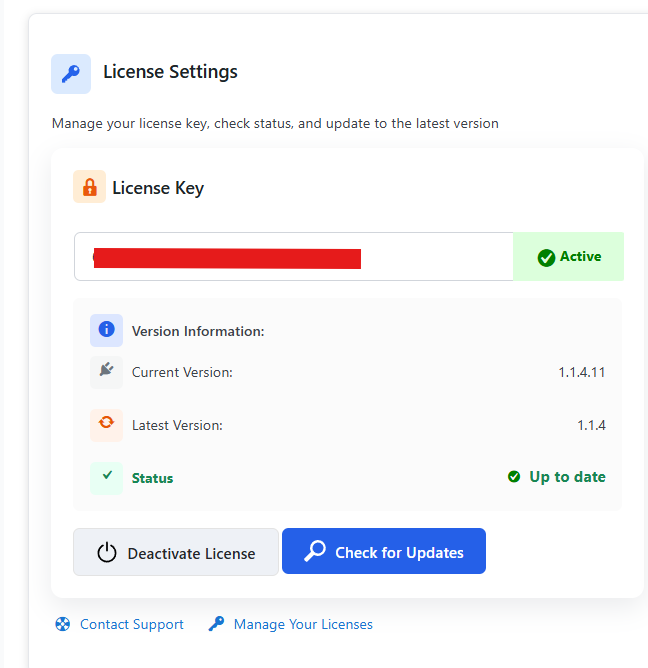
Task: Click the green Status label
Action: (x=153, y=478)
